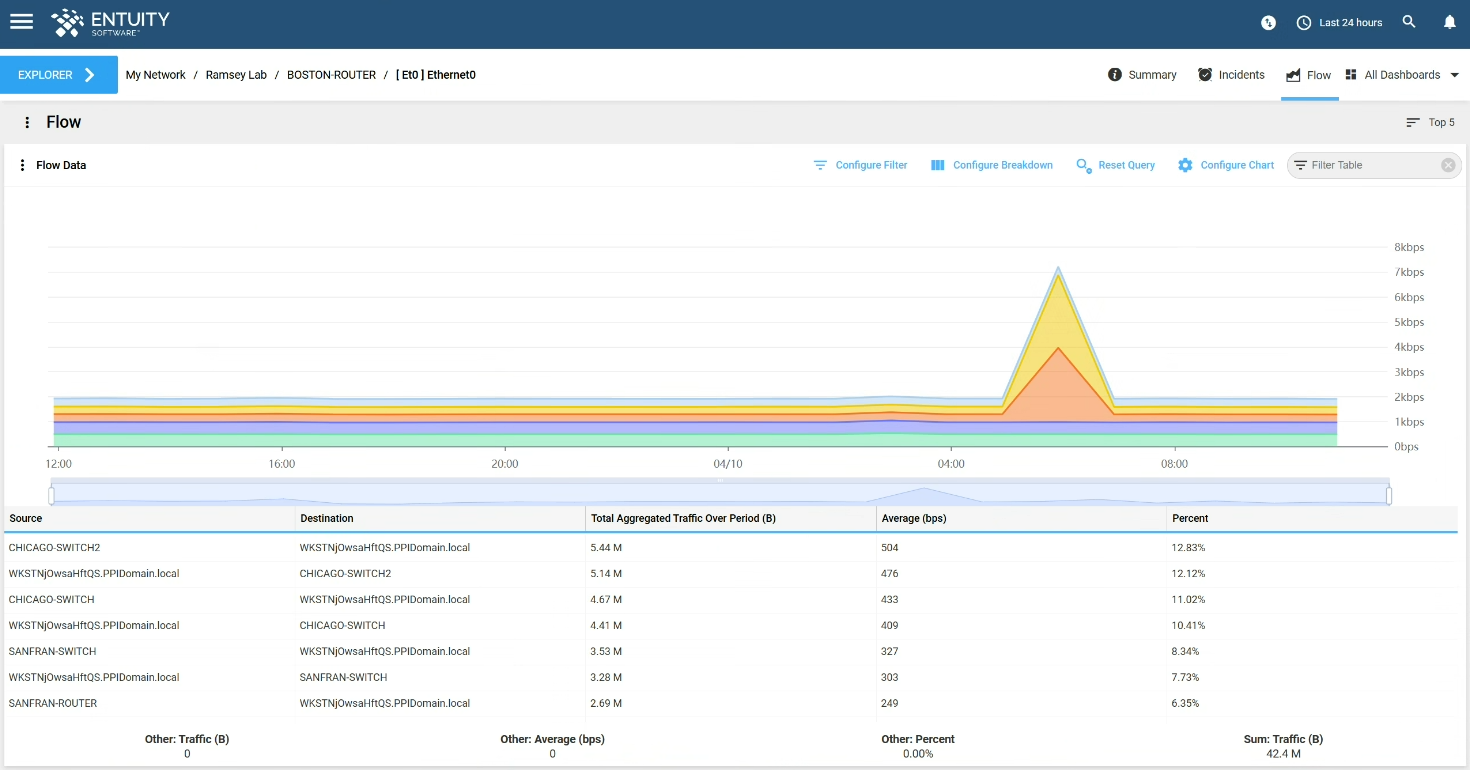
Task: Click the Entuity Software logo
Action: pos(110,23)
